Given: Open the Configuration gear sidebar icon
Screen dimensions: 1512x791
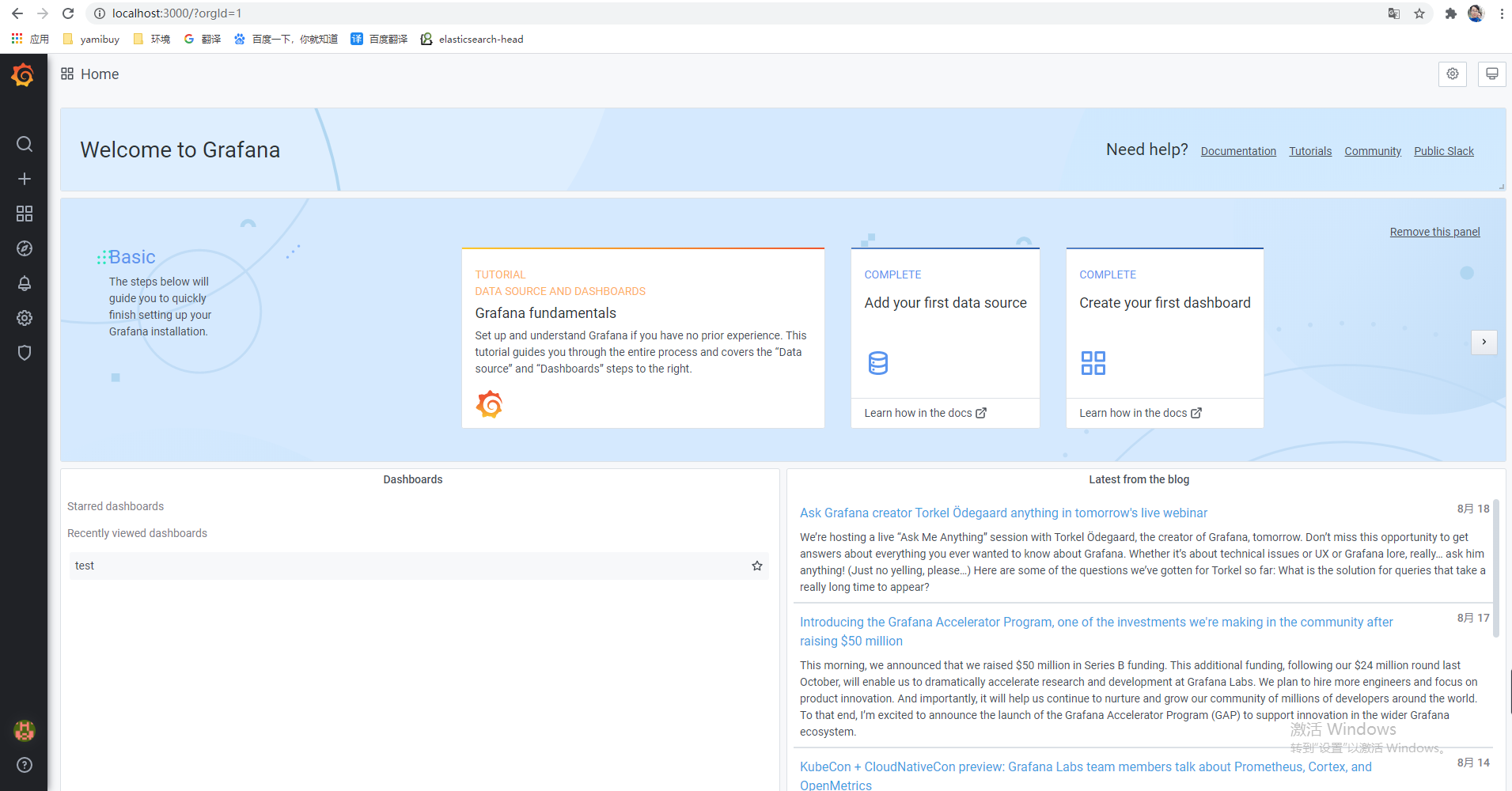Looking at the screenshot, I should (25, 318).
